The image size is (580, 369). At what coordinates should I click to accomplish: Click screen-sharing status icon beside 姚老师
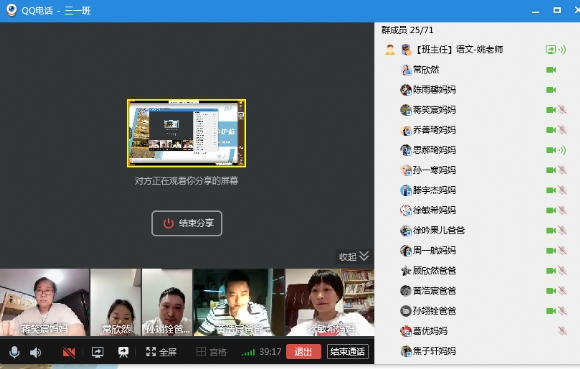(x=551, y=50)
